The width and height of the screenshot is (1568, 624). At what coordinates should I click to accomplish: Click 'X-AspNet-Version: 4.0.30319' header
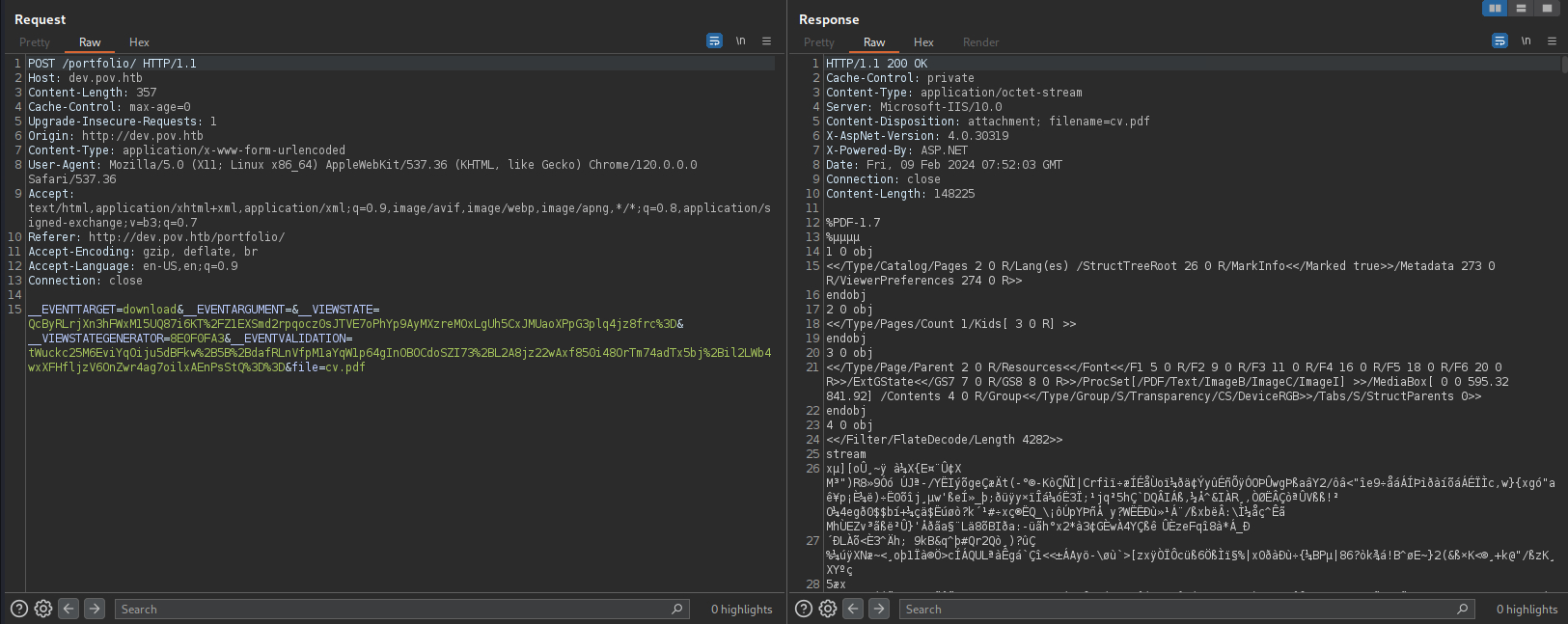click(918, 136)
